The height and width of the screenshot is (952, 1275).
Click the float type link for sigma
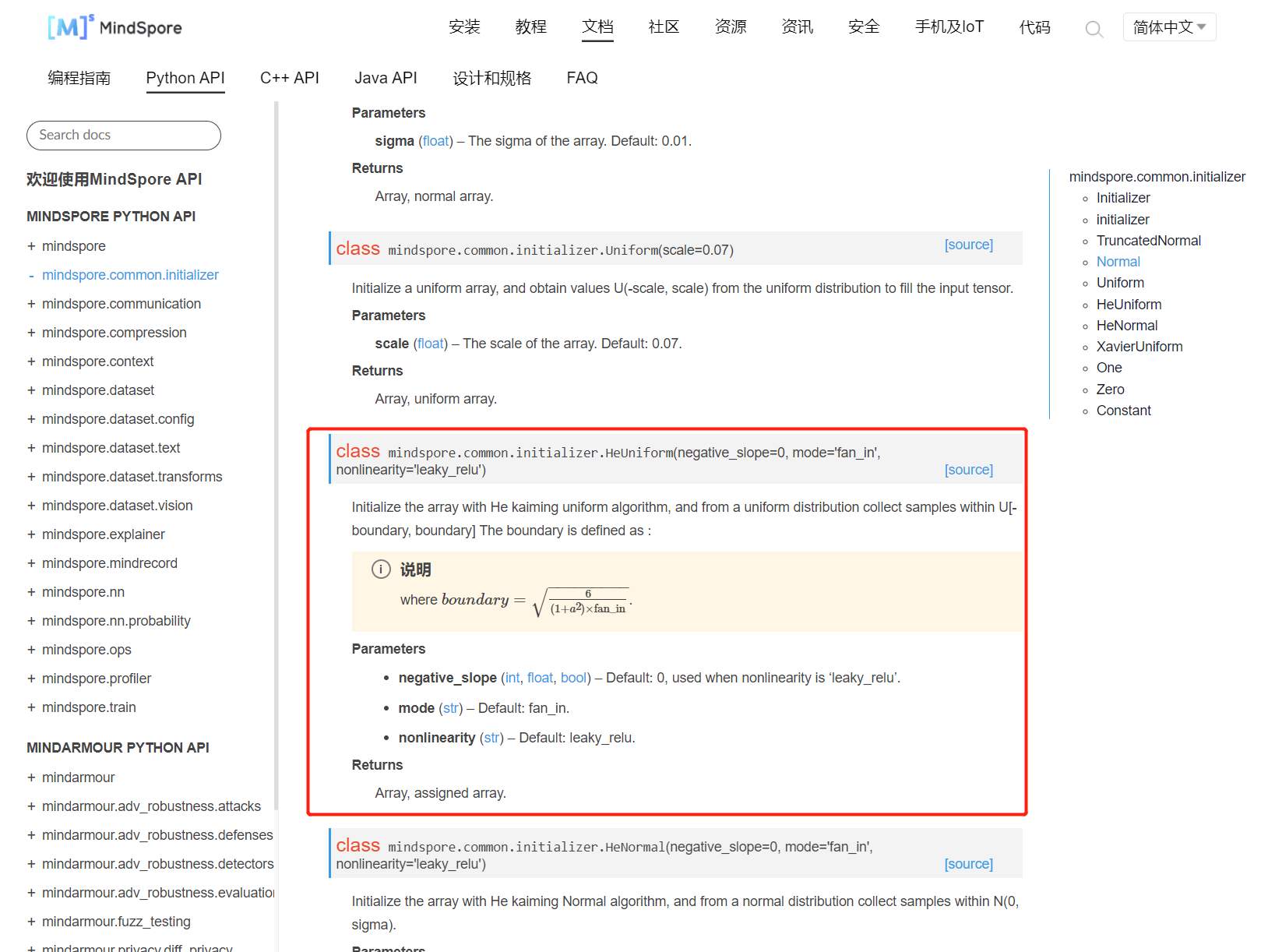pyautogui.click(x=436, y=141)
